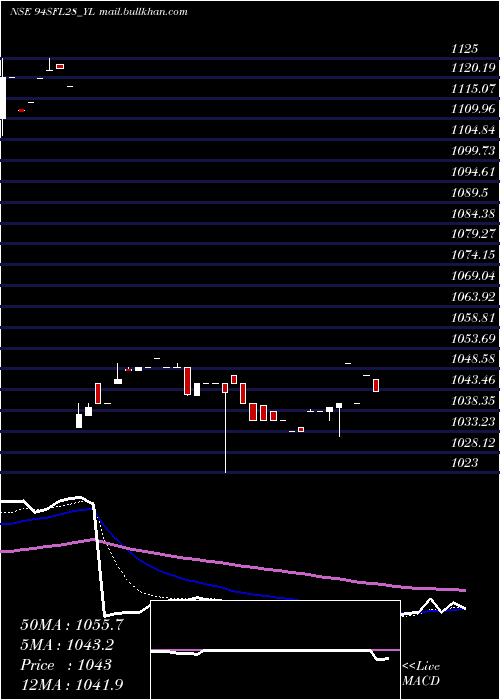Select the 1115.07 price level label
Screen dimensions: 500x700
tap(473, 88)
